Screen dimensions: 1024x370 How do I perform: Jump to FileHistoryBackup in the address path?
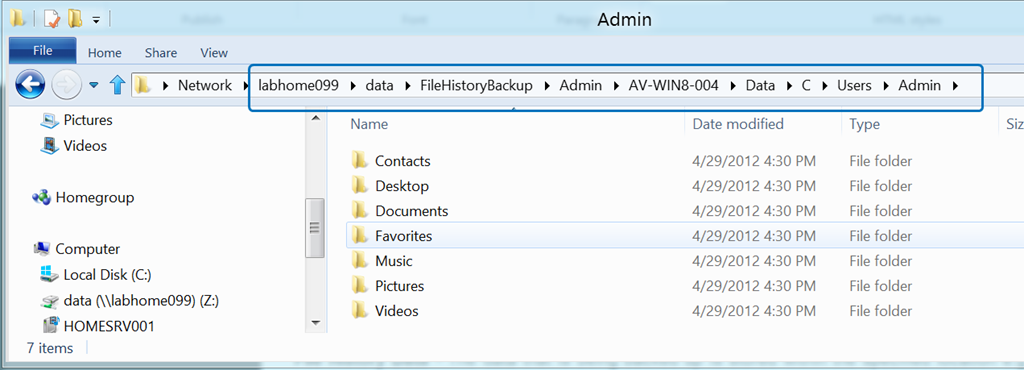pos(476,85)
